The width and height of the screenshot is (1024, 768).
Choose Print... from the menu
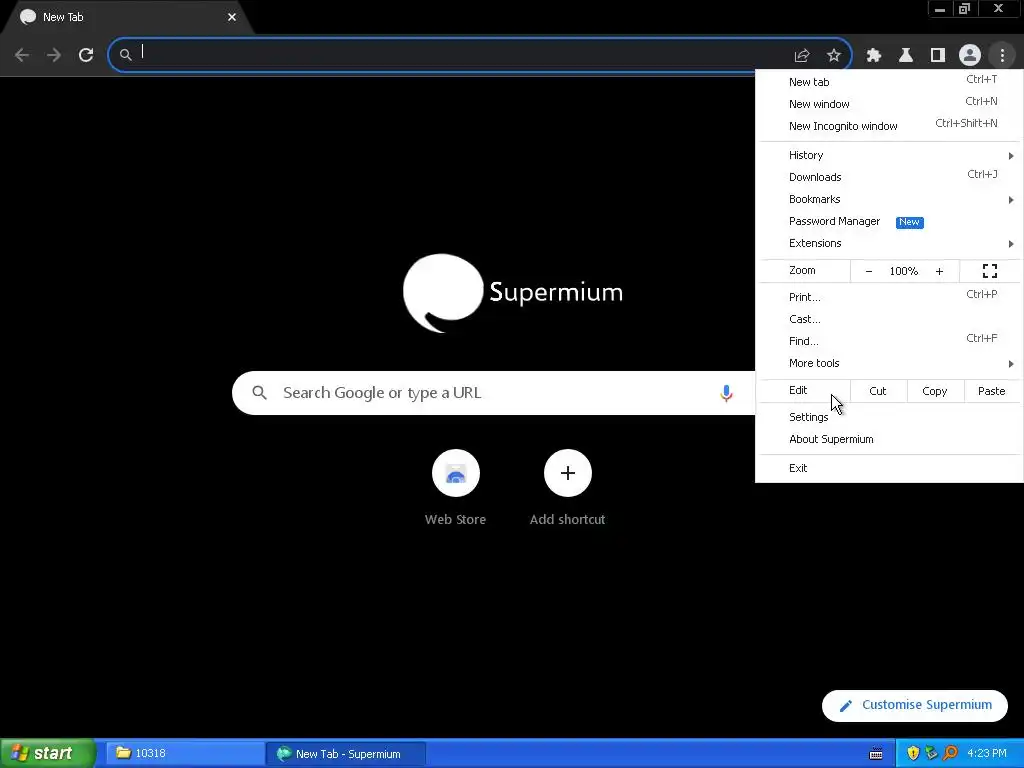[889, 297]
